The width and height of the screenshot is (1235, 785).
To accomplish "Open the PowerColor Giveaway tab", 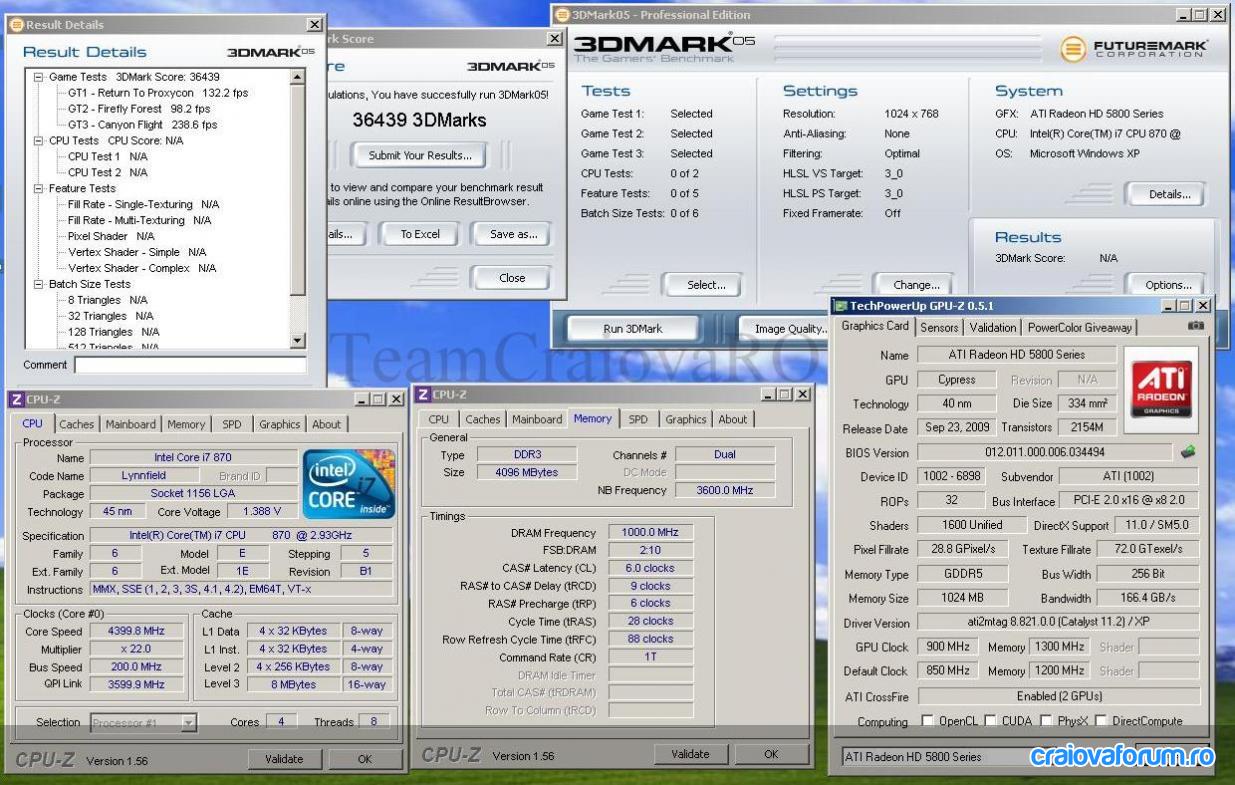I will click(1080, 327).
